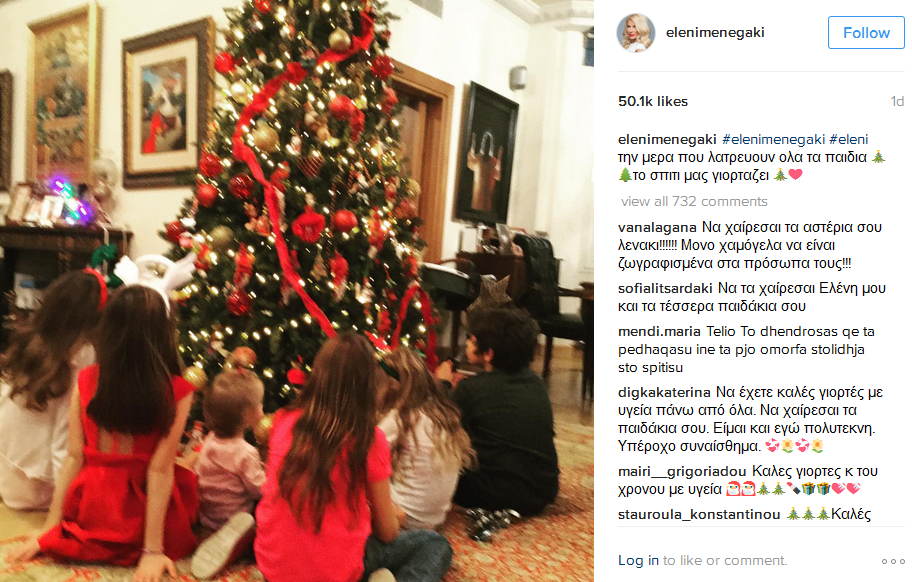Open the three-dot more options menu
This screenshot has width=912, height=582.
coord(893,561)
